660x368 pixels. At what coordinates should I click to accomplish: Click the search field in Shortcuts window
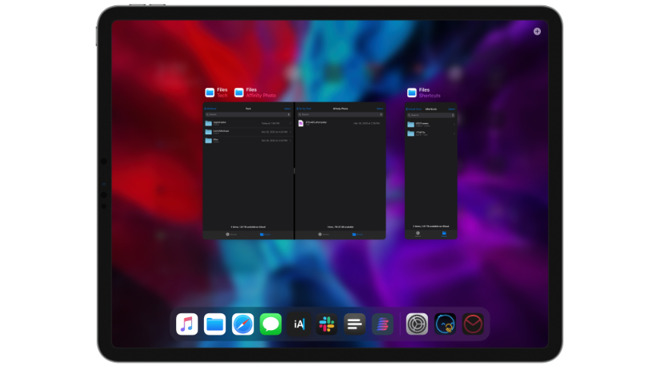(x=431, y=115)
